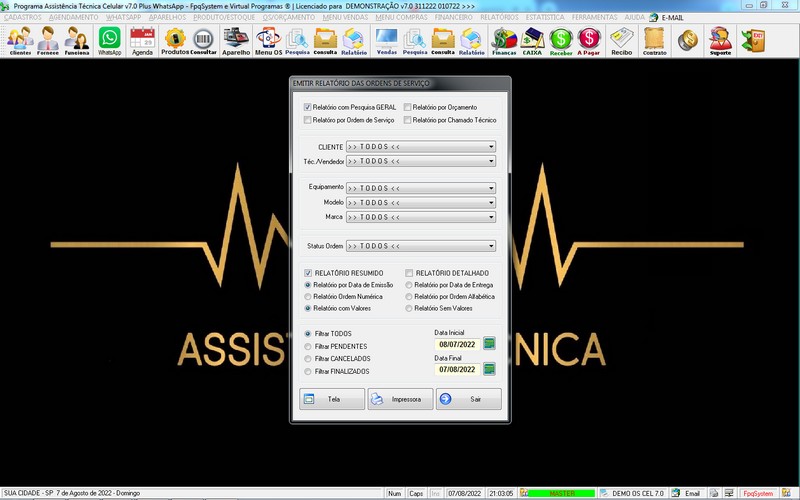Open the FINANCEIRO menu
The height and width of the screenshot is (500, 800).
click(454, 17)
